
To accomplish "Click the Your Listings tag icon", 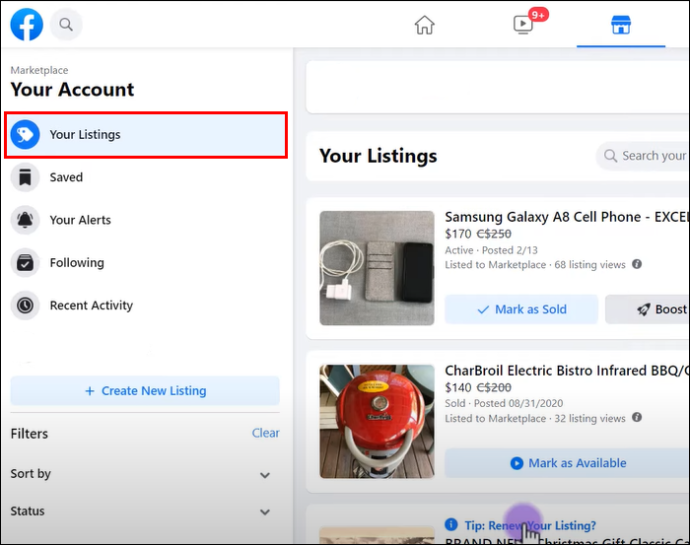I will coord(25,134).
